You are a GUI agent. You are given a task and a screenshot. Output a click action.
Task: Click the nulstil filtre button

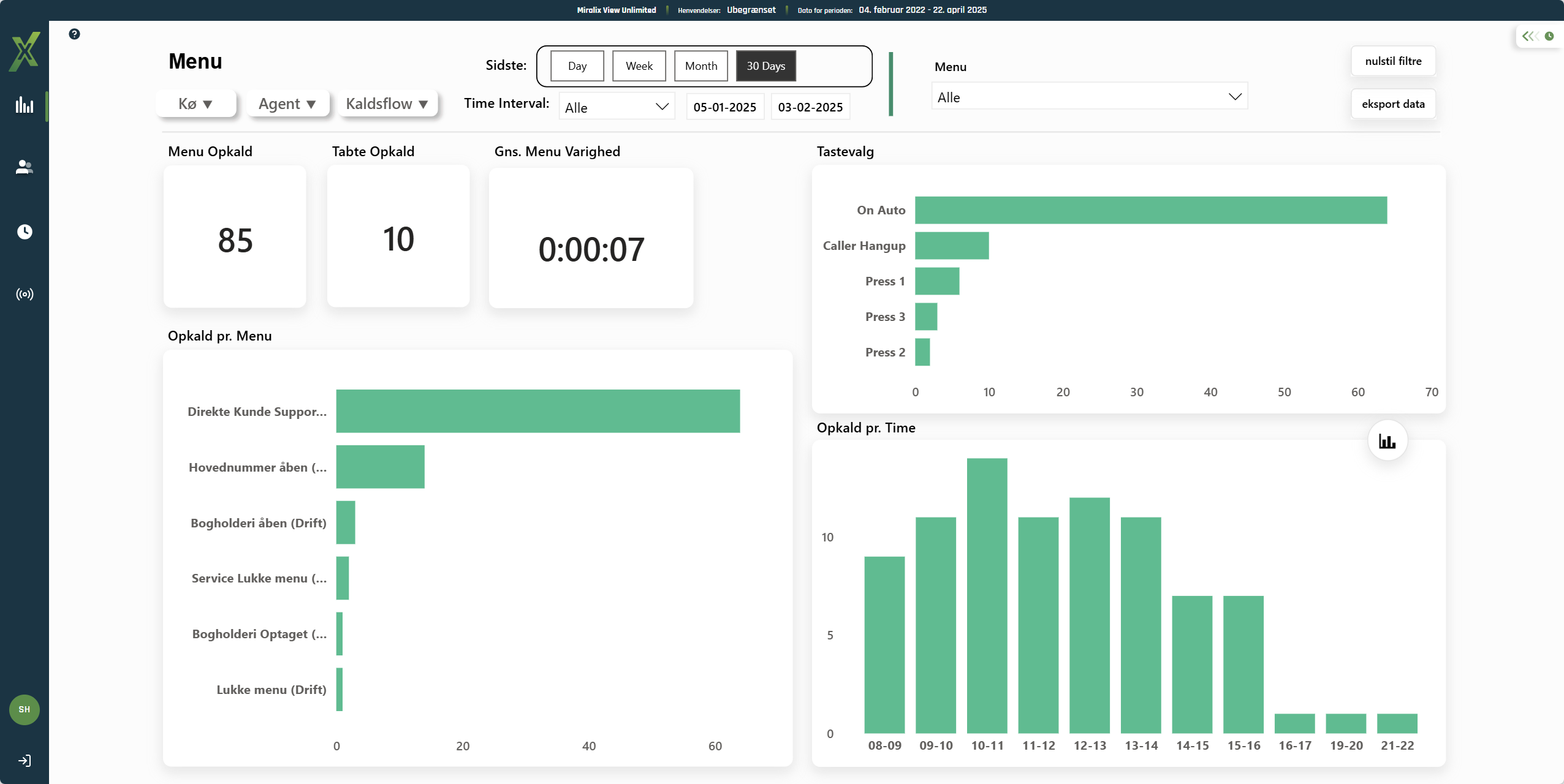click(x=1392, y=61)
